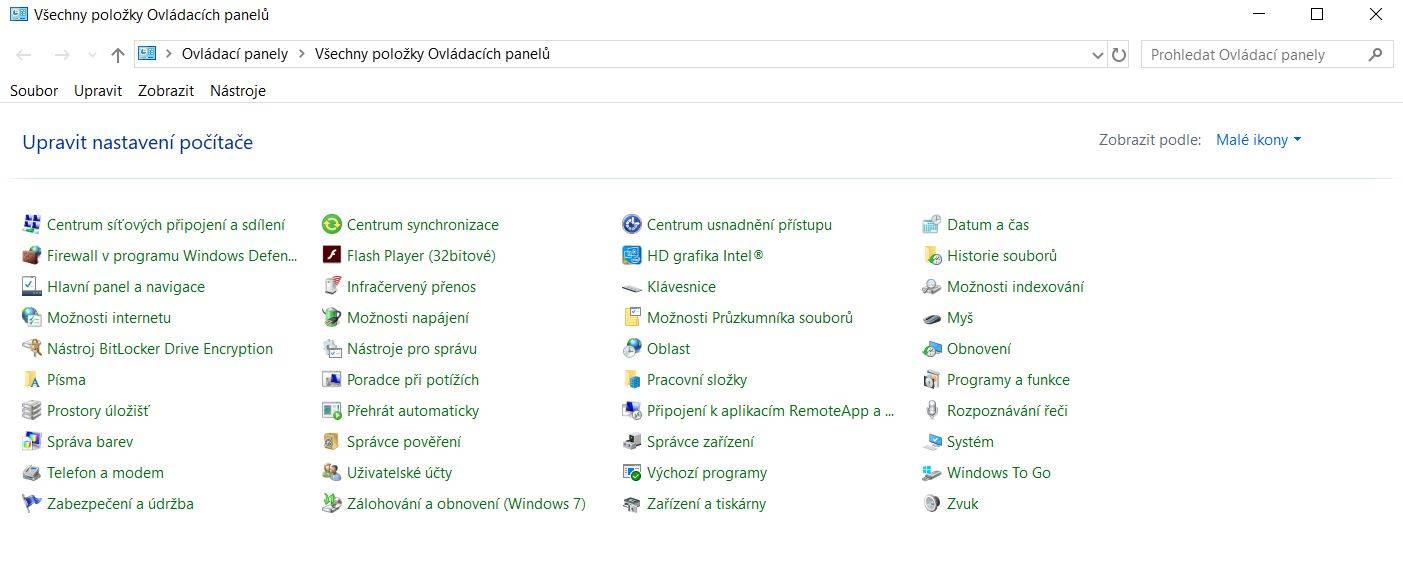This screenshot has height=582, width=1403.
Task: Open the Možnosti napájení battery icon
Action: tap(331, 318)
